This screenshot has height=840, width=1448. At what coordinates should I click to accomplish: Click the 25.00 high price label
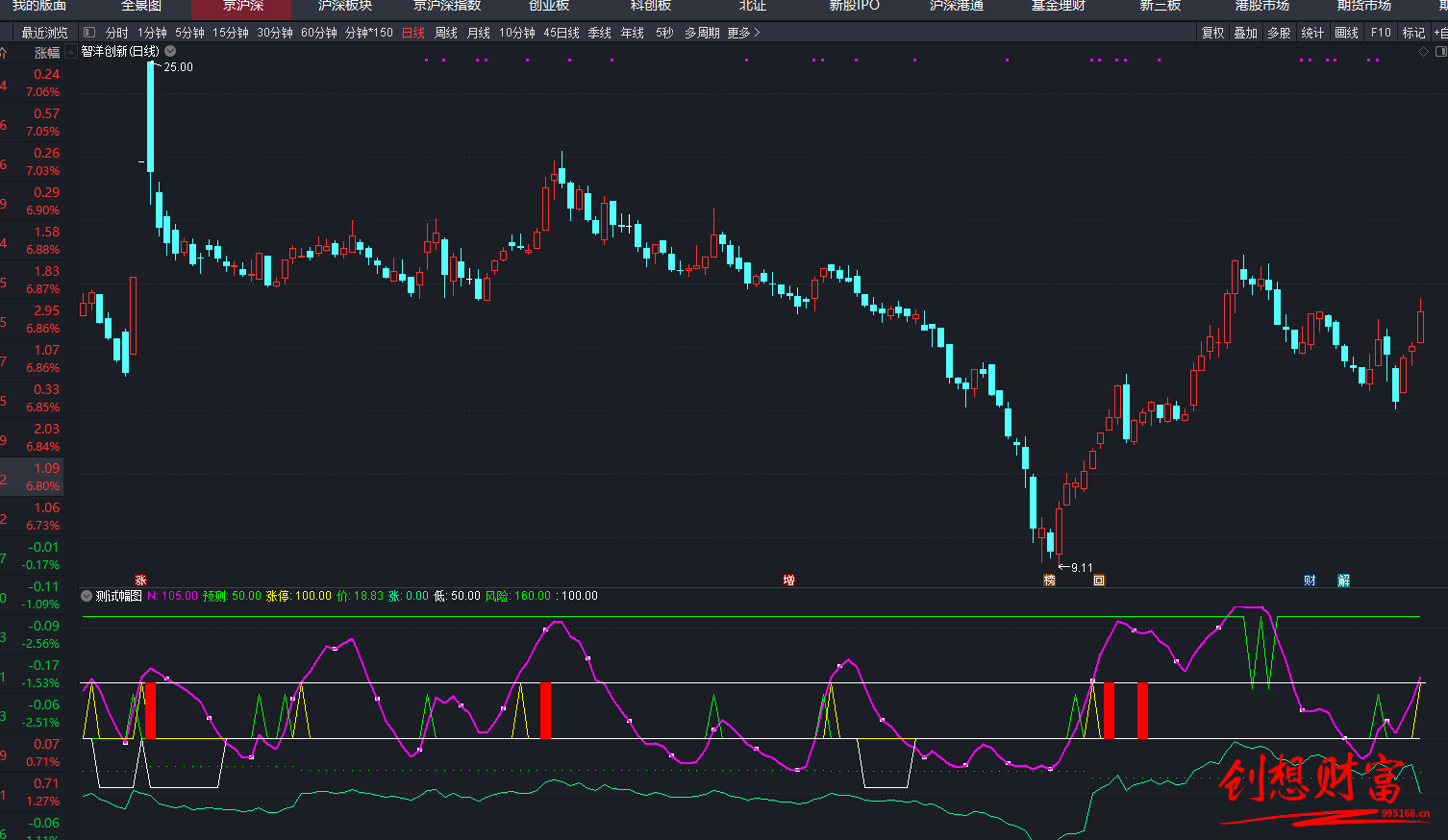point(178,67)
